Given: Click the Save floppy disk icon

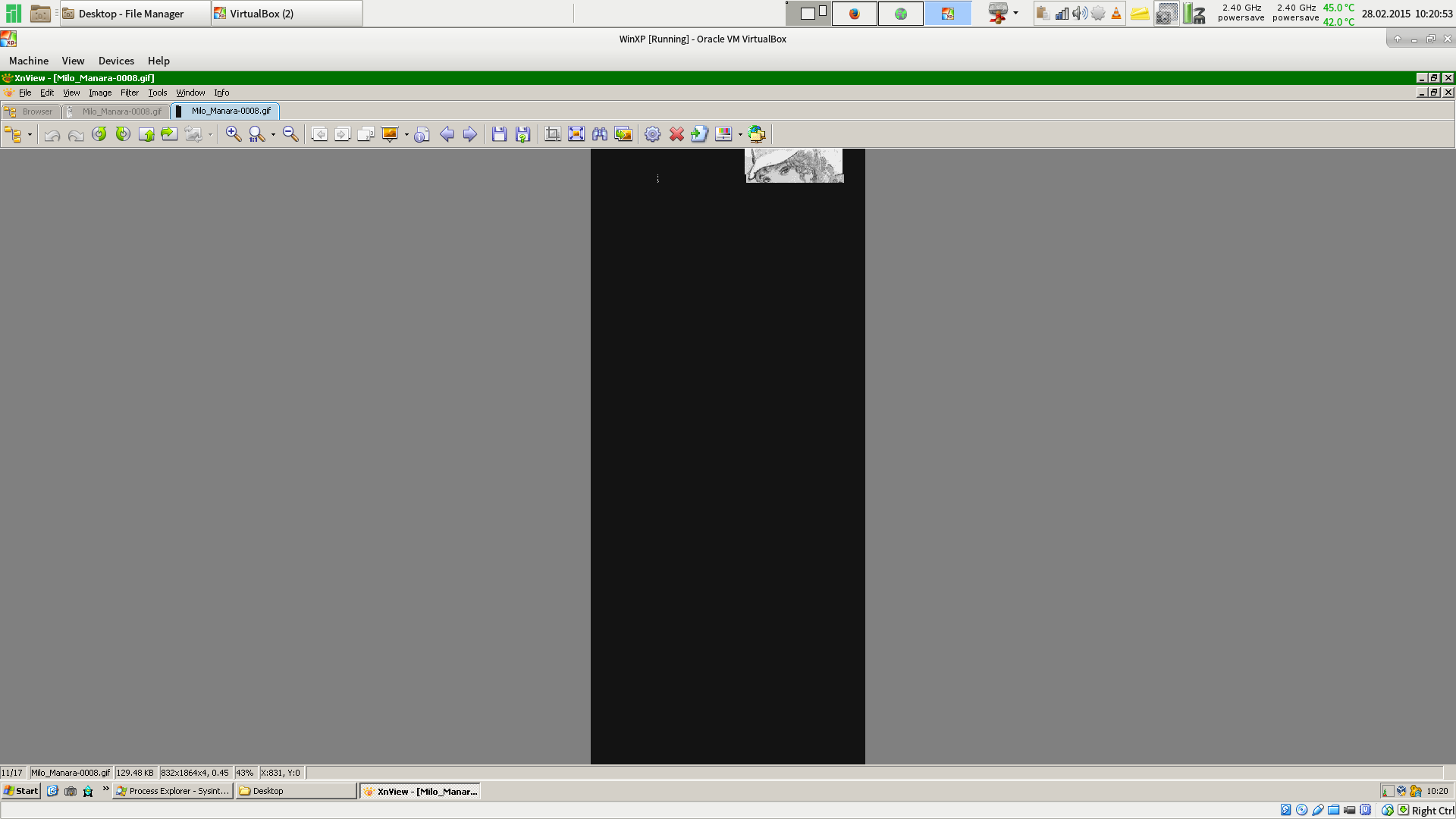Looking at the screenshot, I should click(x=499, y=134).
